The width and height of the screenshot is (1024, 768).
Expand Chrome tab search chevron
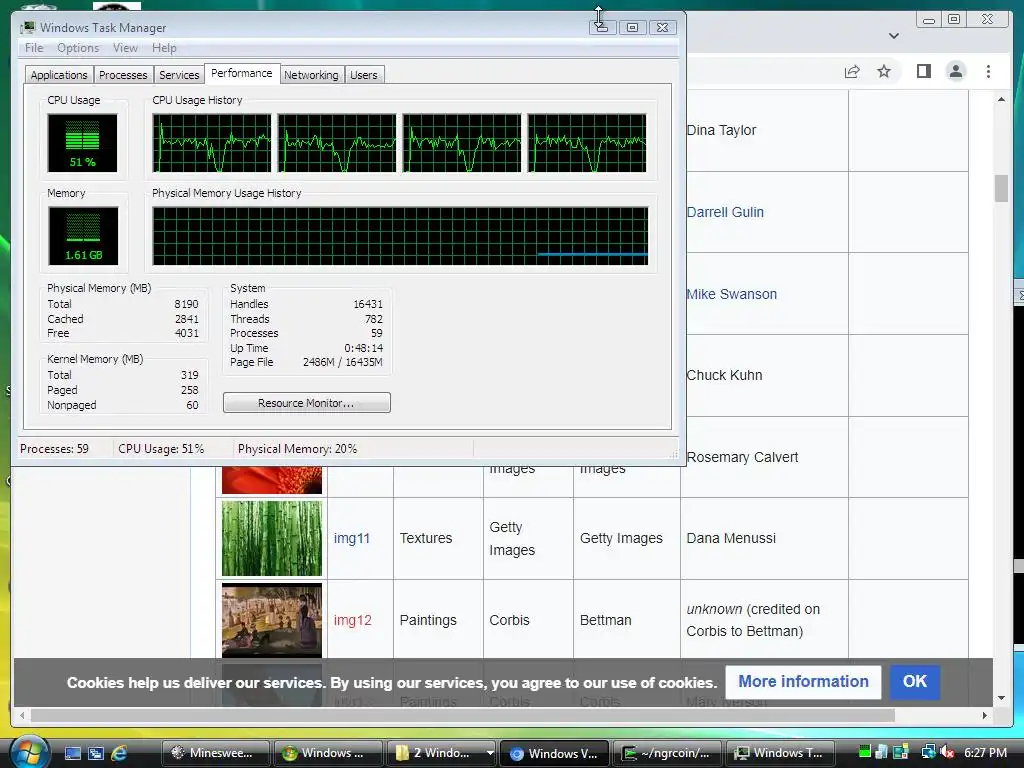point(894,36)
